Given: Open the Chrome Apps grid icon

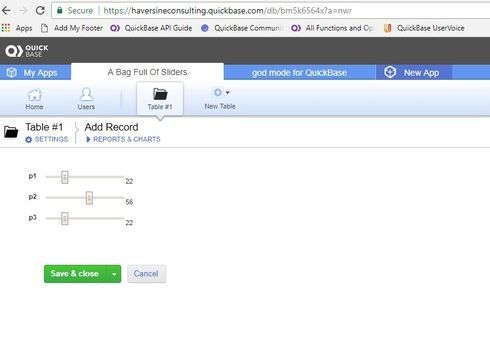Looking at the screenshot, I should [x=6, y=28].
